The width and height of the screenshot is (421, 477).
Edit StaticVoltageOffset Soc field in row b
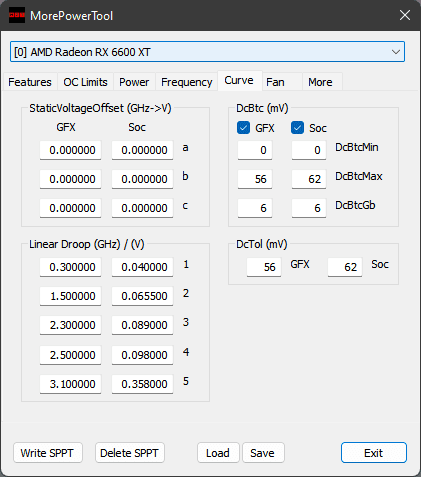pyautogui.click(x=142, y=179)
